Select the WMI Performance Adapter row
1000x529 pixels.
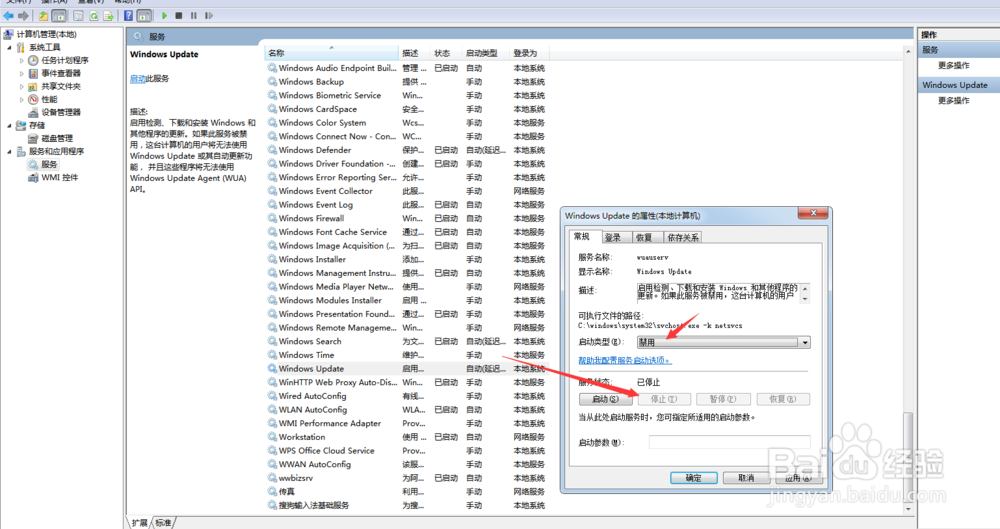[x=407, y=423]
